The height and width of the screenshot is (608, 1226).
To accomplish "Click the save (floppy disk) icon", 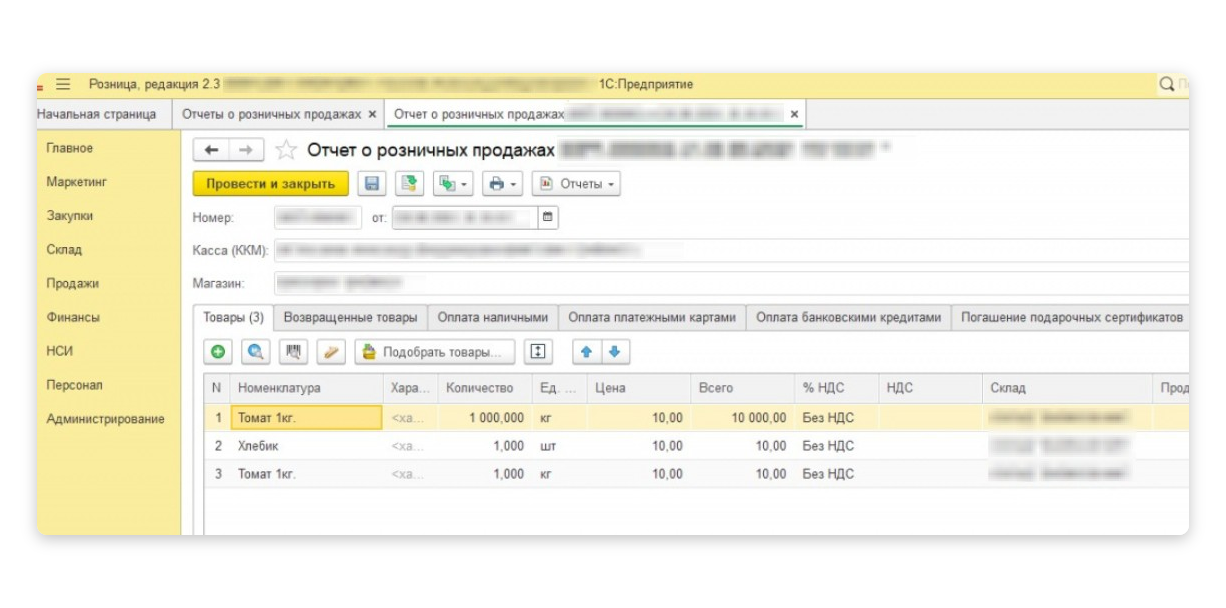I will pos(372,184).
